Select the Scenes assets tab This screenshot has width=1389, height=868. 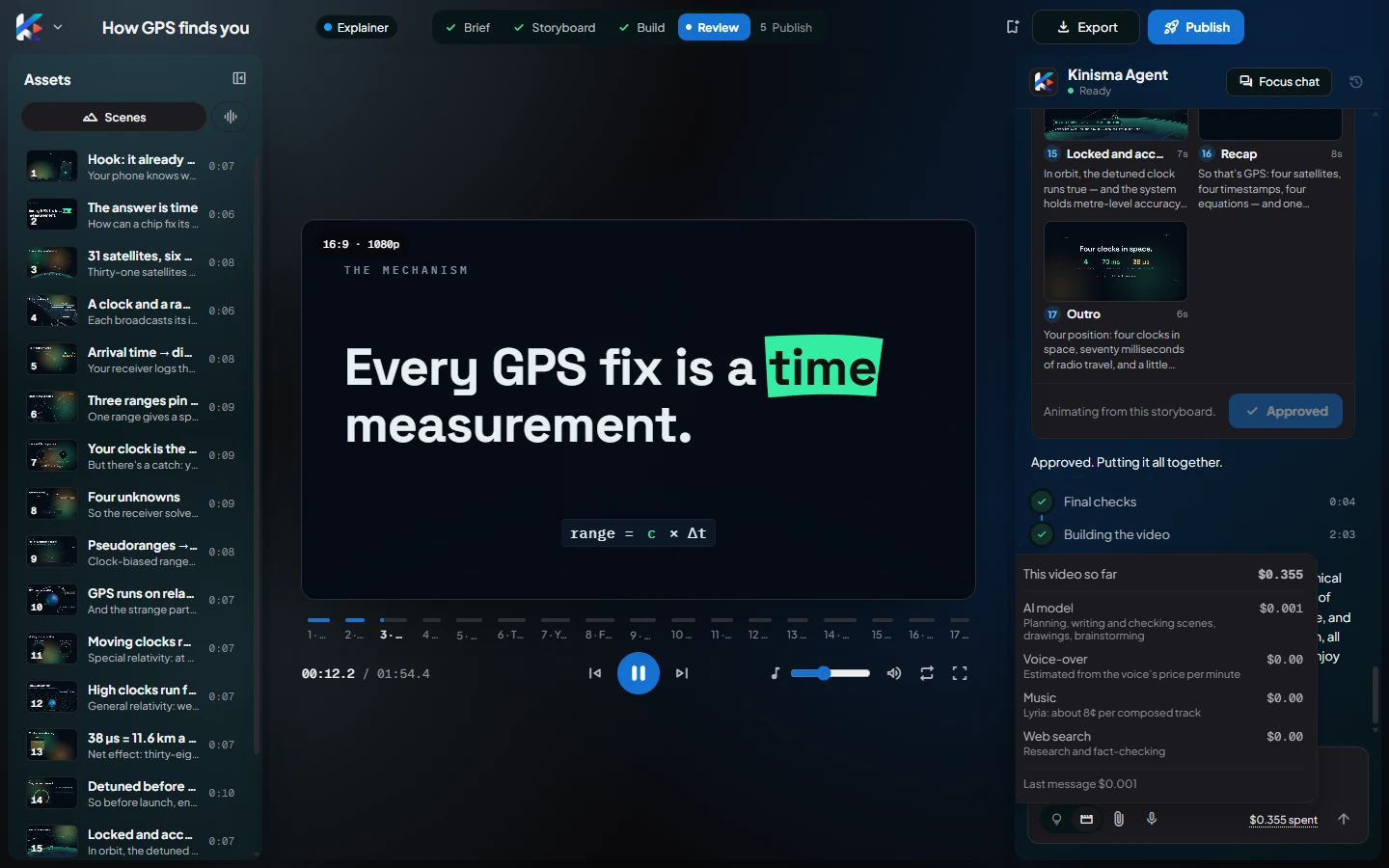(x=114, y=117)
